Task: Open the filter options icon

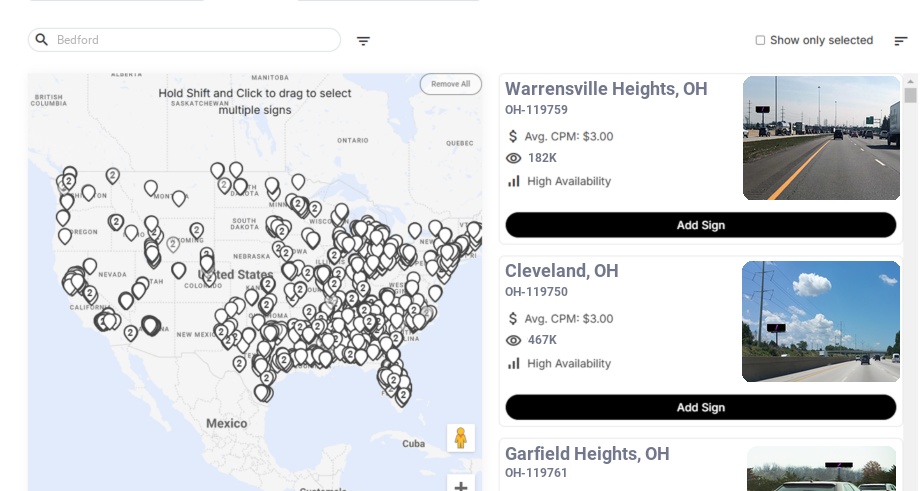Action: (363, 41)
